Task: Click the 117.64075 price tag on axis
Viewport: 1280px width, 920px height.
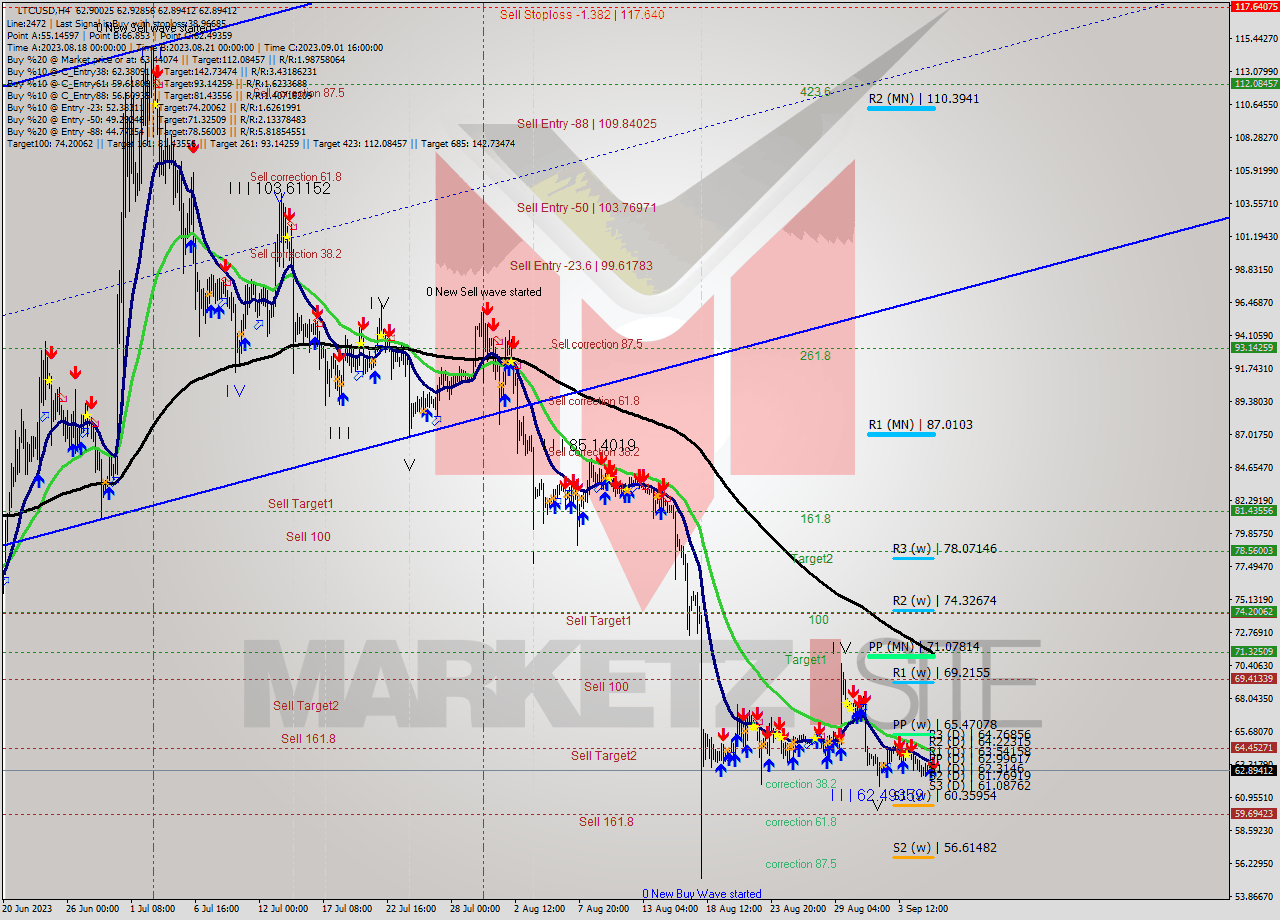Action: pos(1254,6)
